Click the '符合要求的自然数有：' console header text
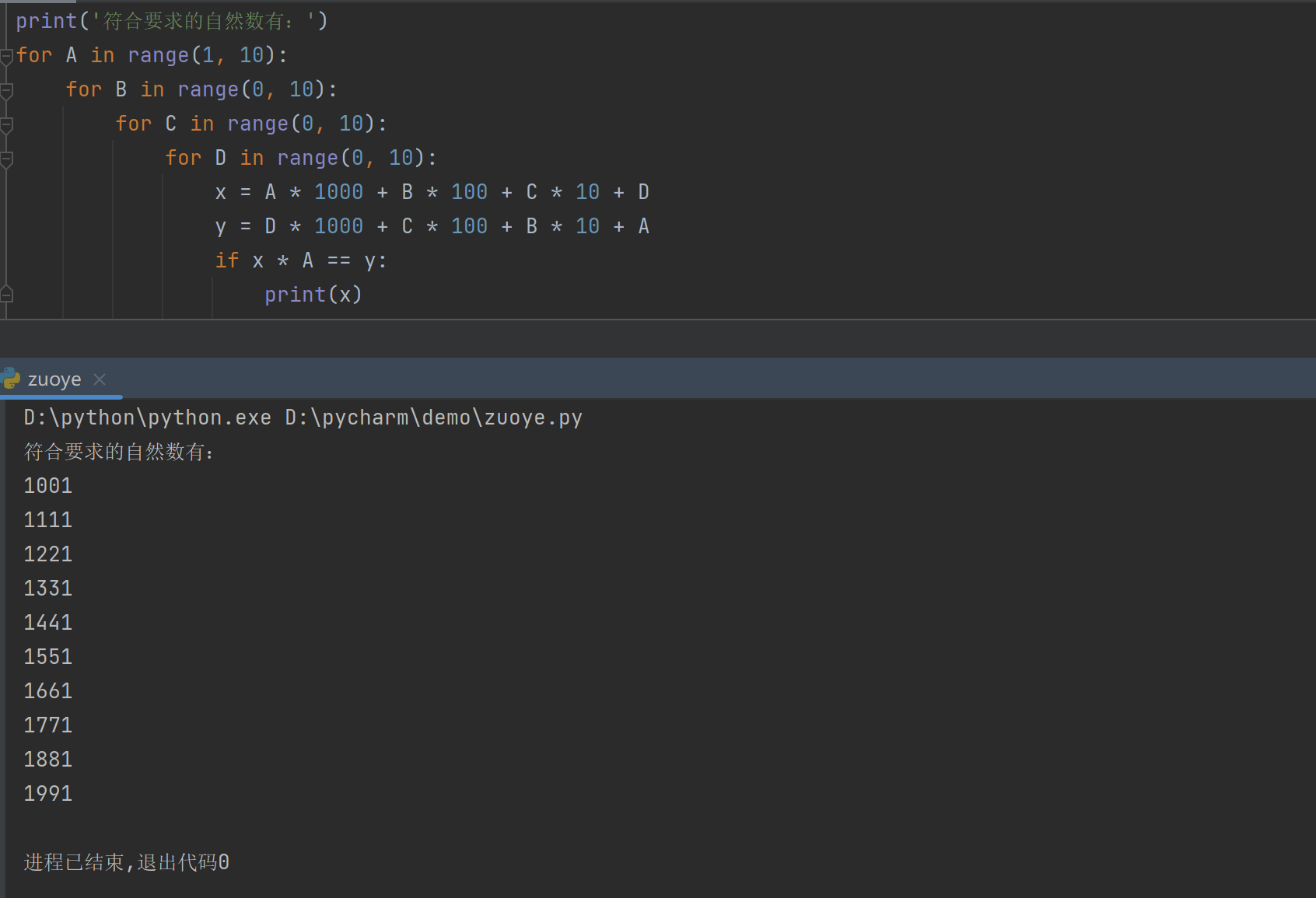This screenshot has height=898, width=1316. [118, 451]
